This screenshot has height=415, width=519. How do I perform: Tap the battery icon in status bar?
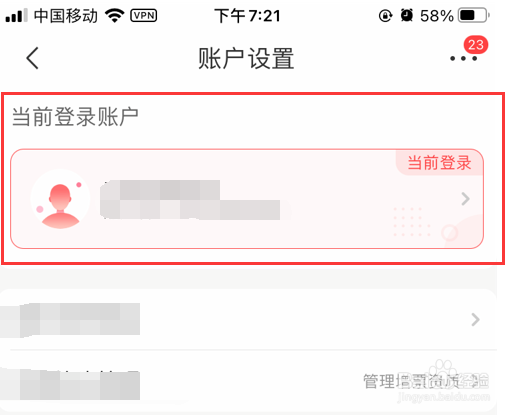coord(473,15)
